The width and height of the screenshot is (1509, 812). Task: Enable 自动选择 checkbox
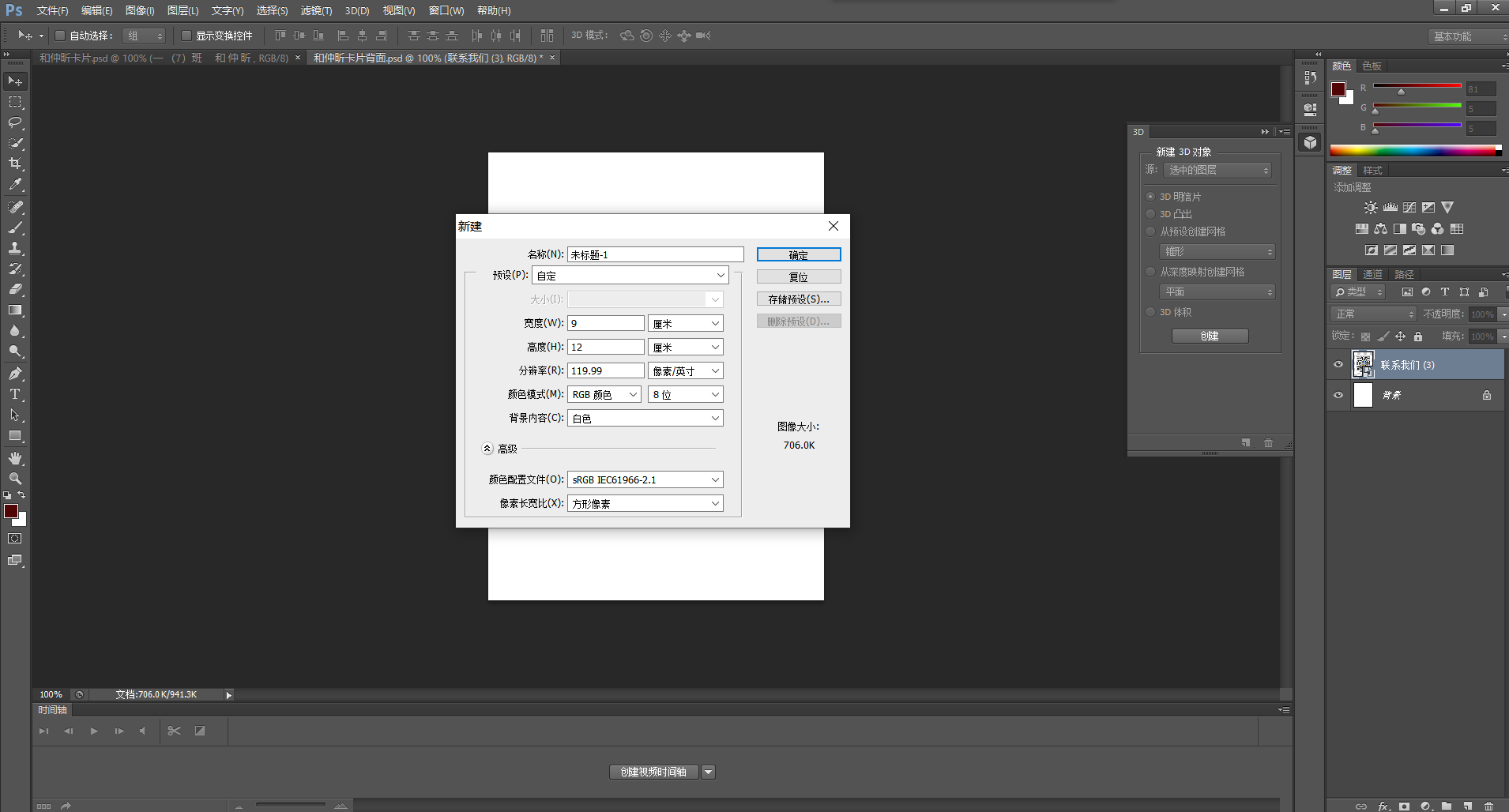tap(59, 36)
